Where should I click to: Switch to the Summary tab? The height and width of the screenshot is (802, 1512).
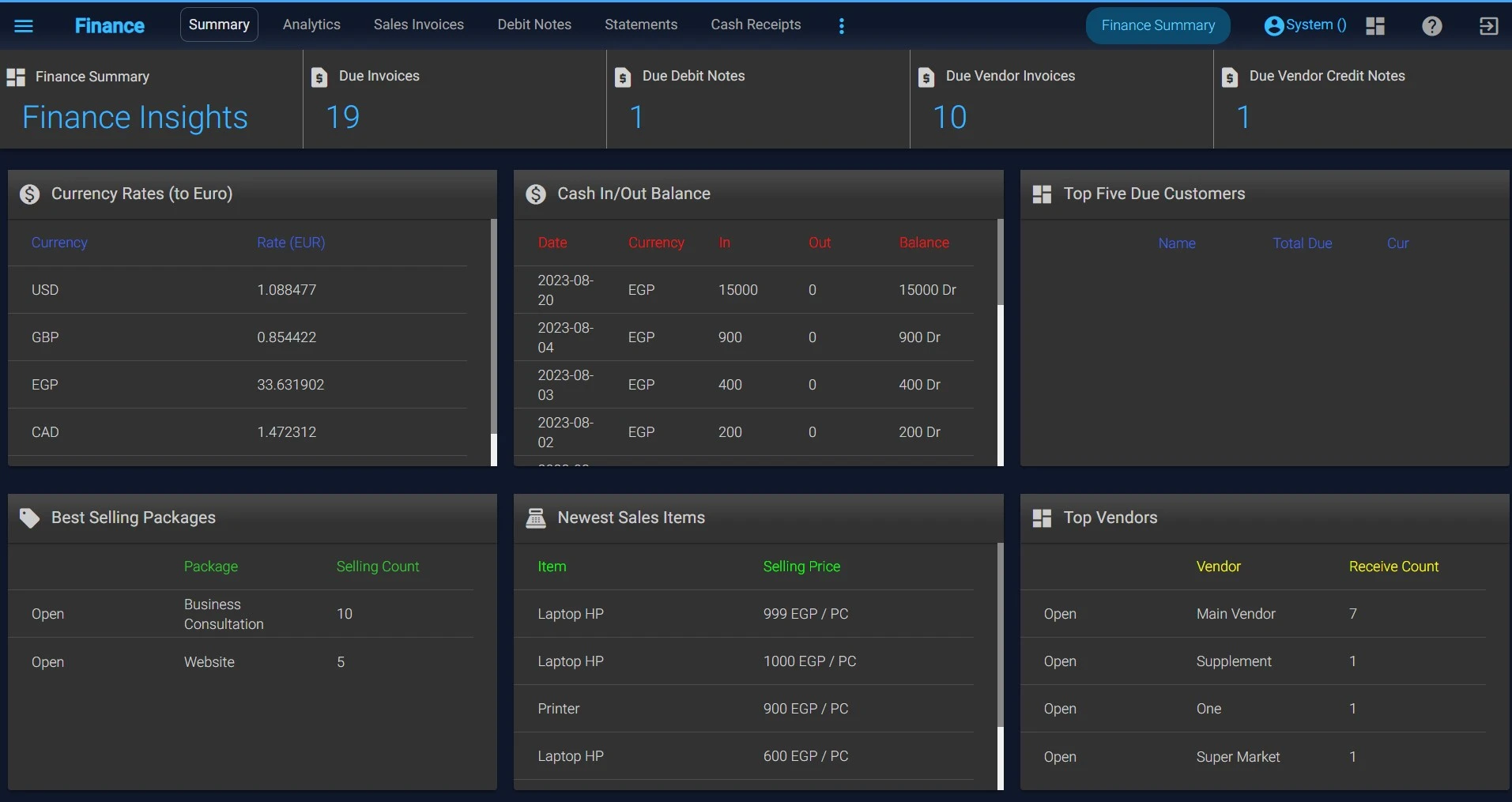[219, 24]
